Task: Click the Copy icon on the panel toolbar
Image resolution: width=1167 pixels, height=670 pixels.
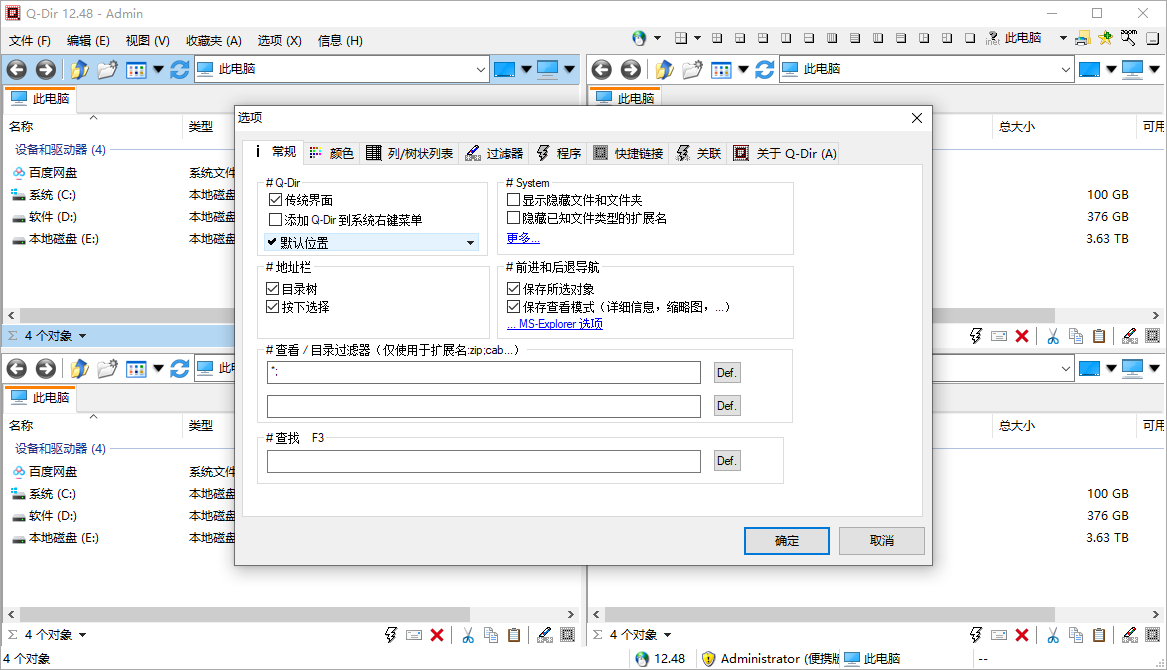Action: pyautogui.click(x=1076, y=335)
